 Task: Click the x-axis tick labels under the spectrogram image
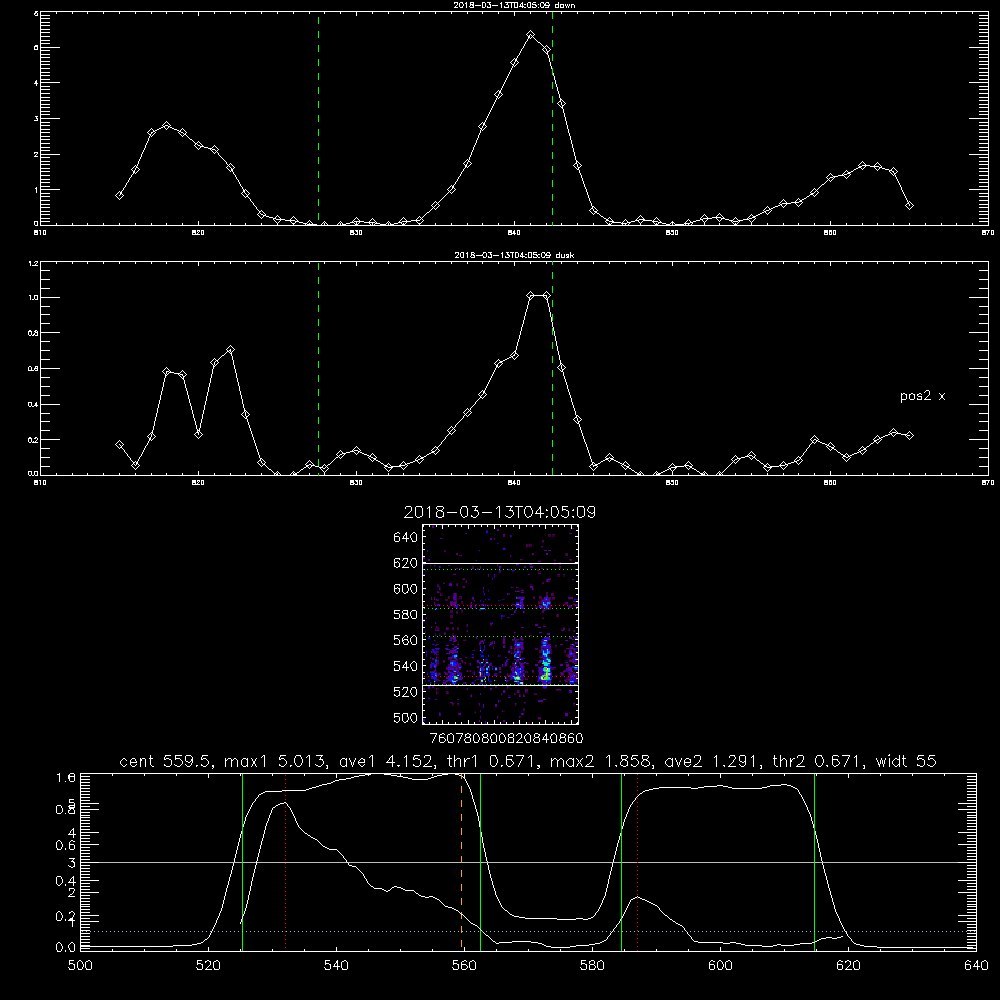tap(506, 738)
